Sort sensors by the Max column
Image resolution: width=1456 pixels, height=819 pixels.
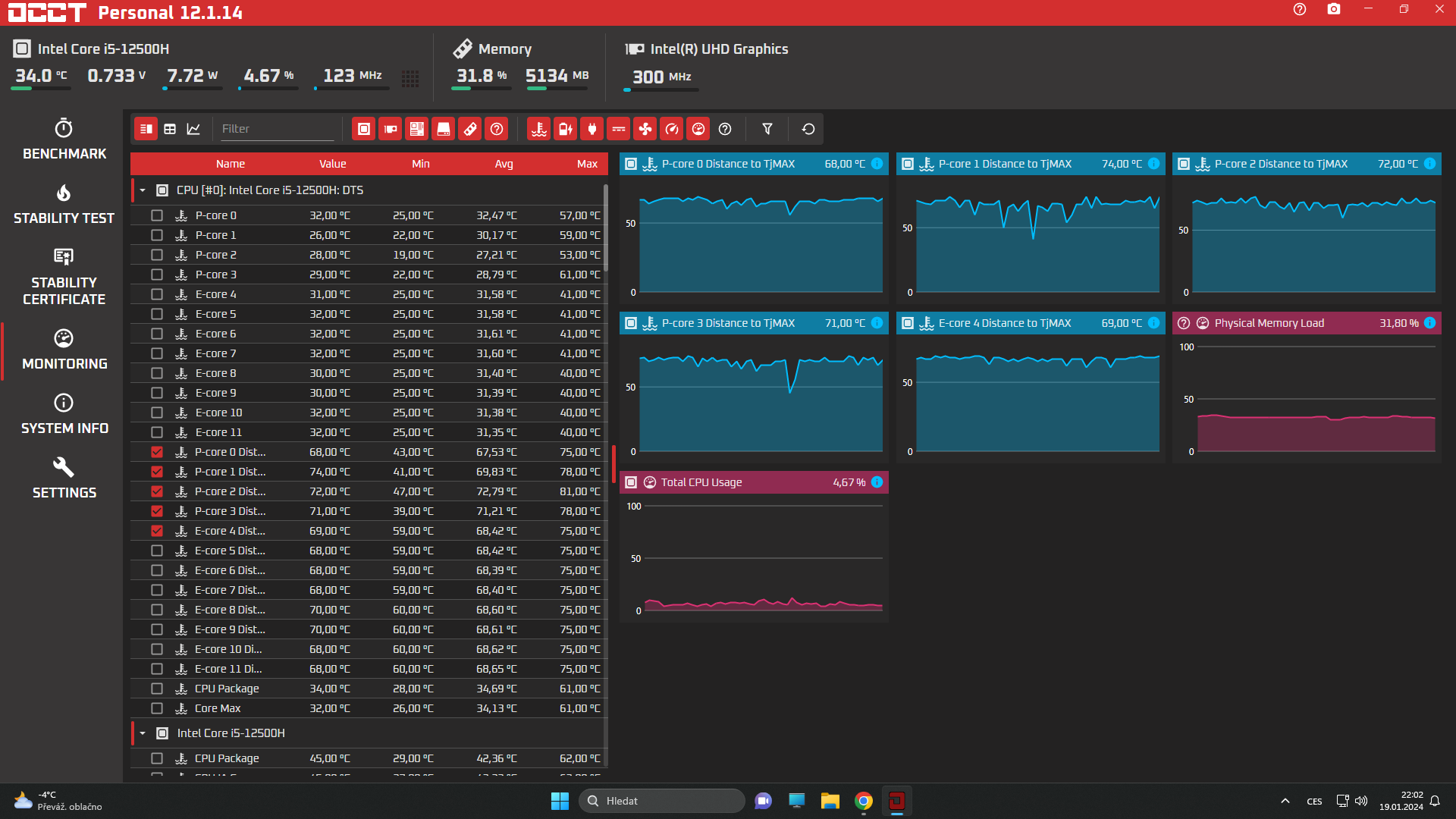[588, 164]
